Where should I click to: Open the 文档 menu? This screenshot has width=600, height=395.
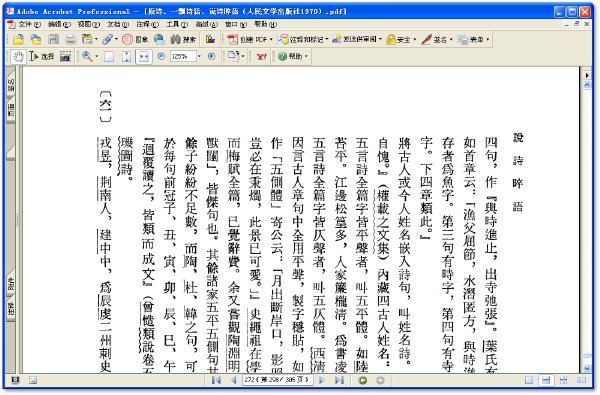pos(118,24)
